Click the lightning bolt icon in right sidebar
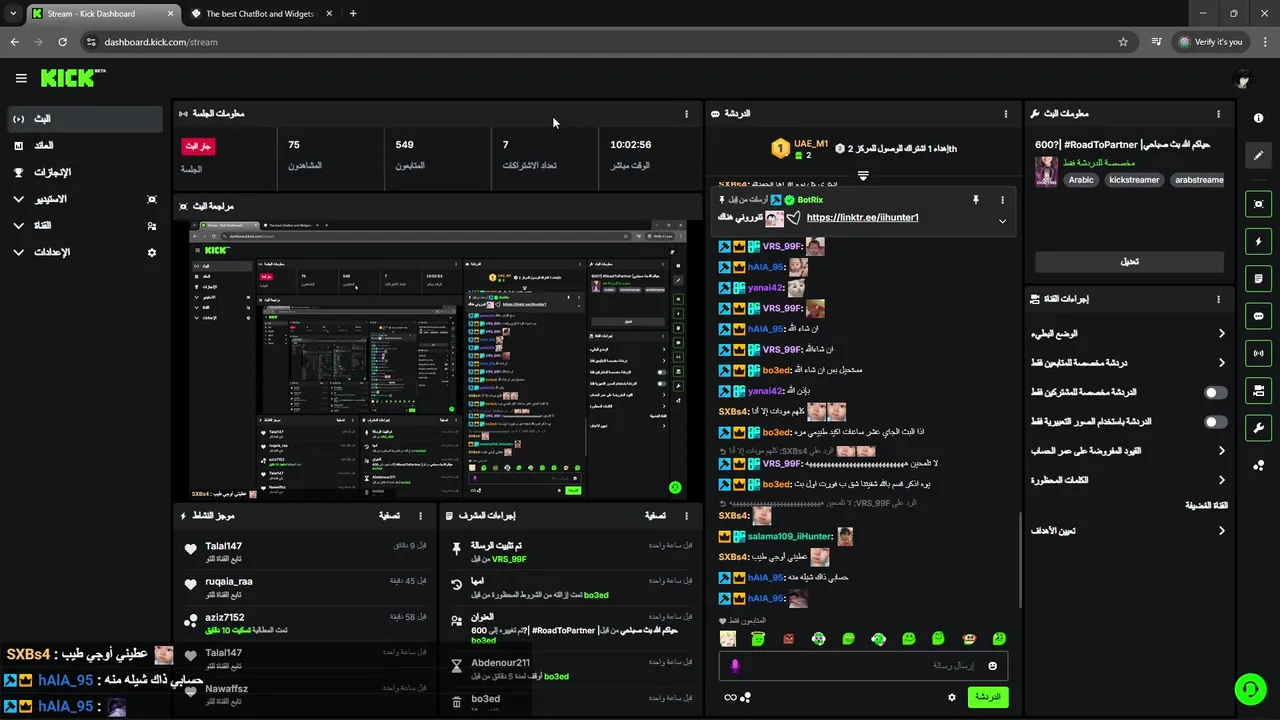The image size is (1280, 720). click(x=1258, y=241)
